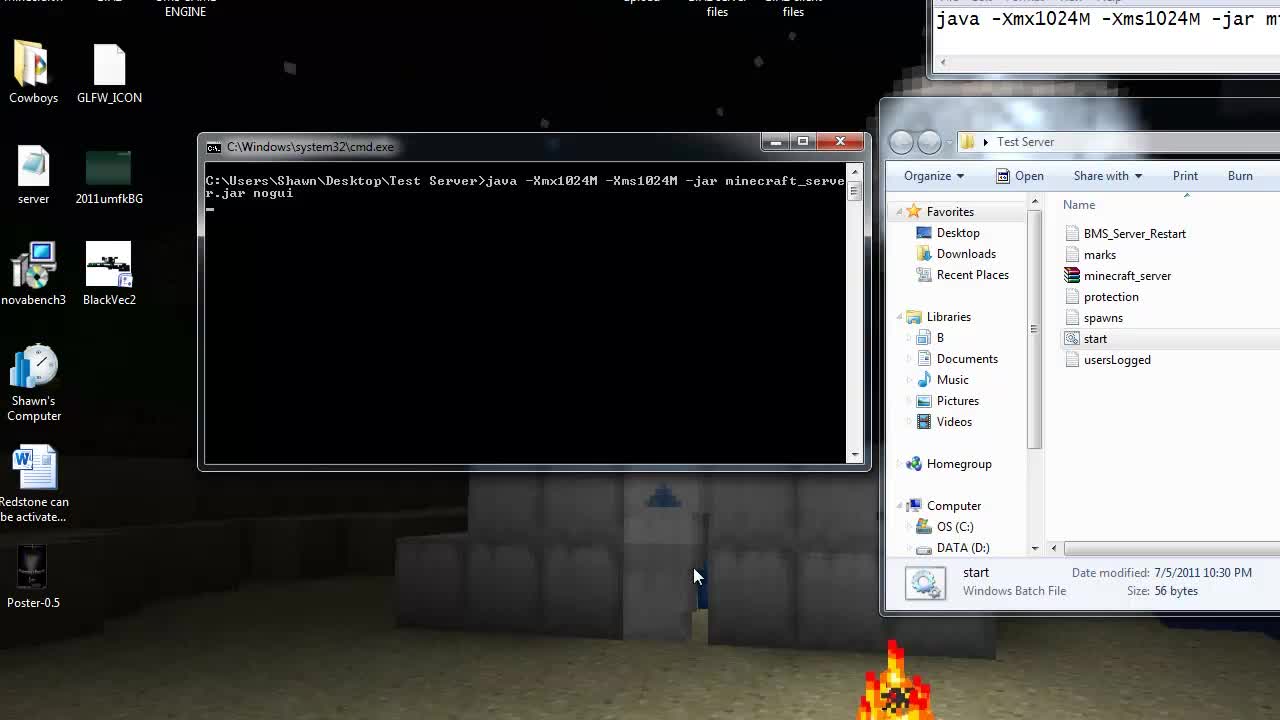Launch the novabench3 shortcut on desktop
The width and height of the screenshot is (1280, 720).
[x=33, y=270]
